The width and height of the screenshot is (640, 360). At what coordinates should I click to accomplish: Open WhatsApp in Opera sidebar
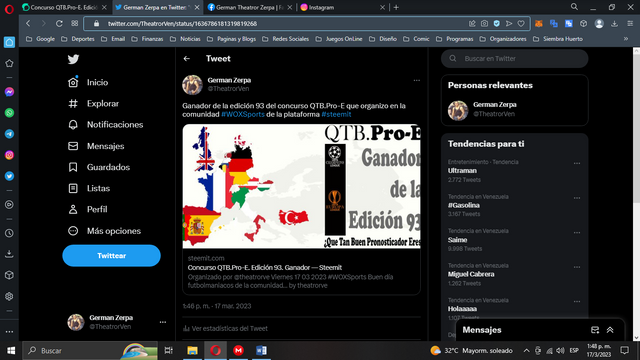(x=9, y=113)
